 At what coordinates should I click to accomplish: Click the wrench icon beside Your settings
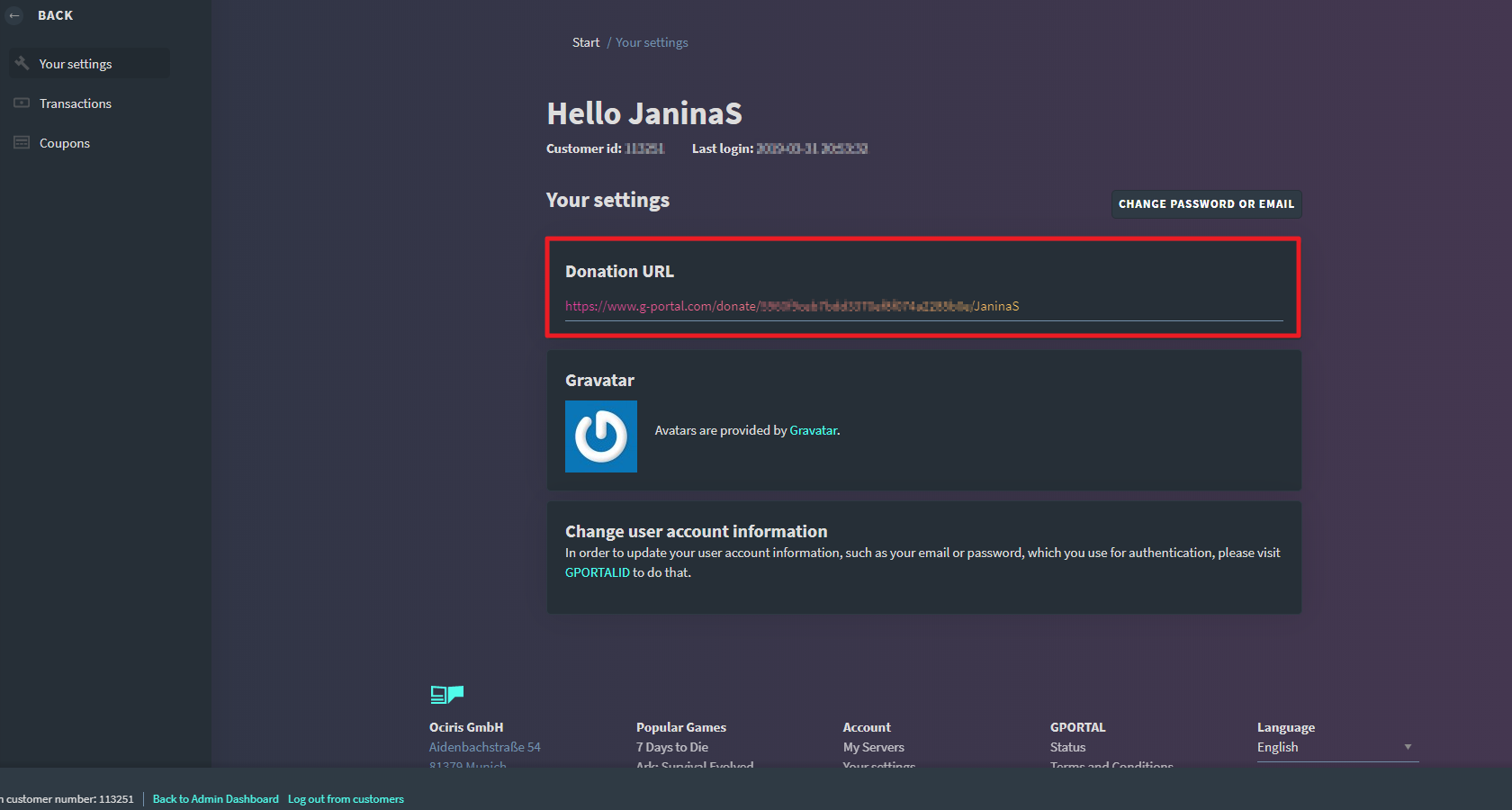22,63
